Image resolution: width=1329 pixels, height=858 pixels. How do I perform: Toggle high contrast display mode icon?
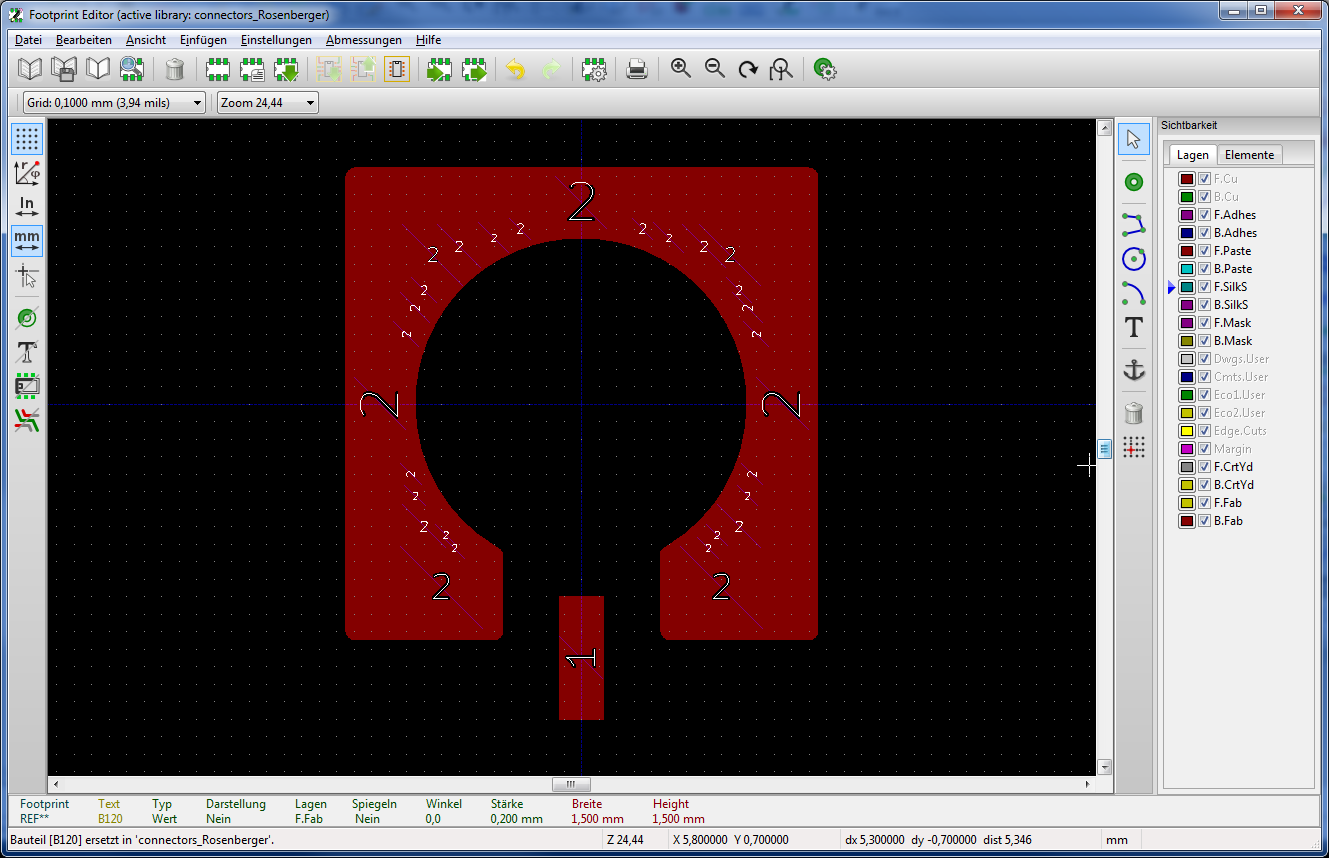[x=28, y=420]
